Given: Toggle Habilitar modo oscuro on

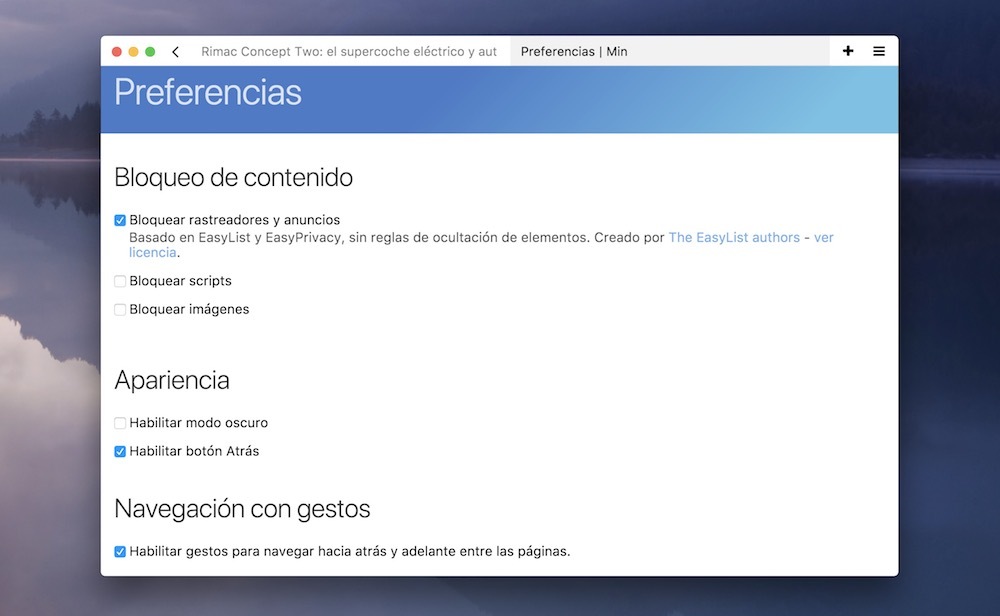Looking at the screenshot, I should pos(120,422).
